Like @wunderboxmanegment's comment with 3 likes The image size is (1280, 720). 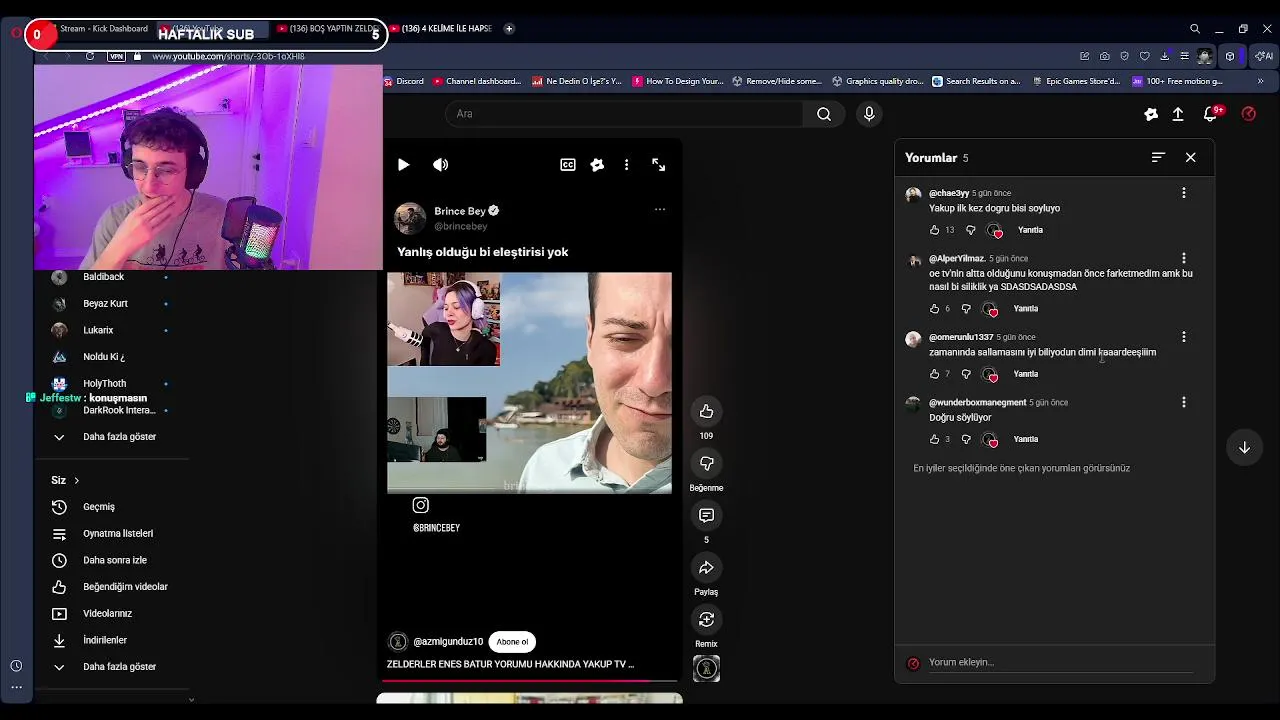pyautogui.click(x=935, y=439)
